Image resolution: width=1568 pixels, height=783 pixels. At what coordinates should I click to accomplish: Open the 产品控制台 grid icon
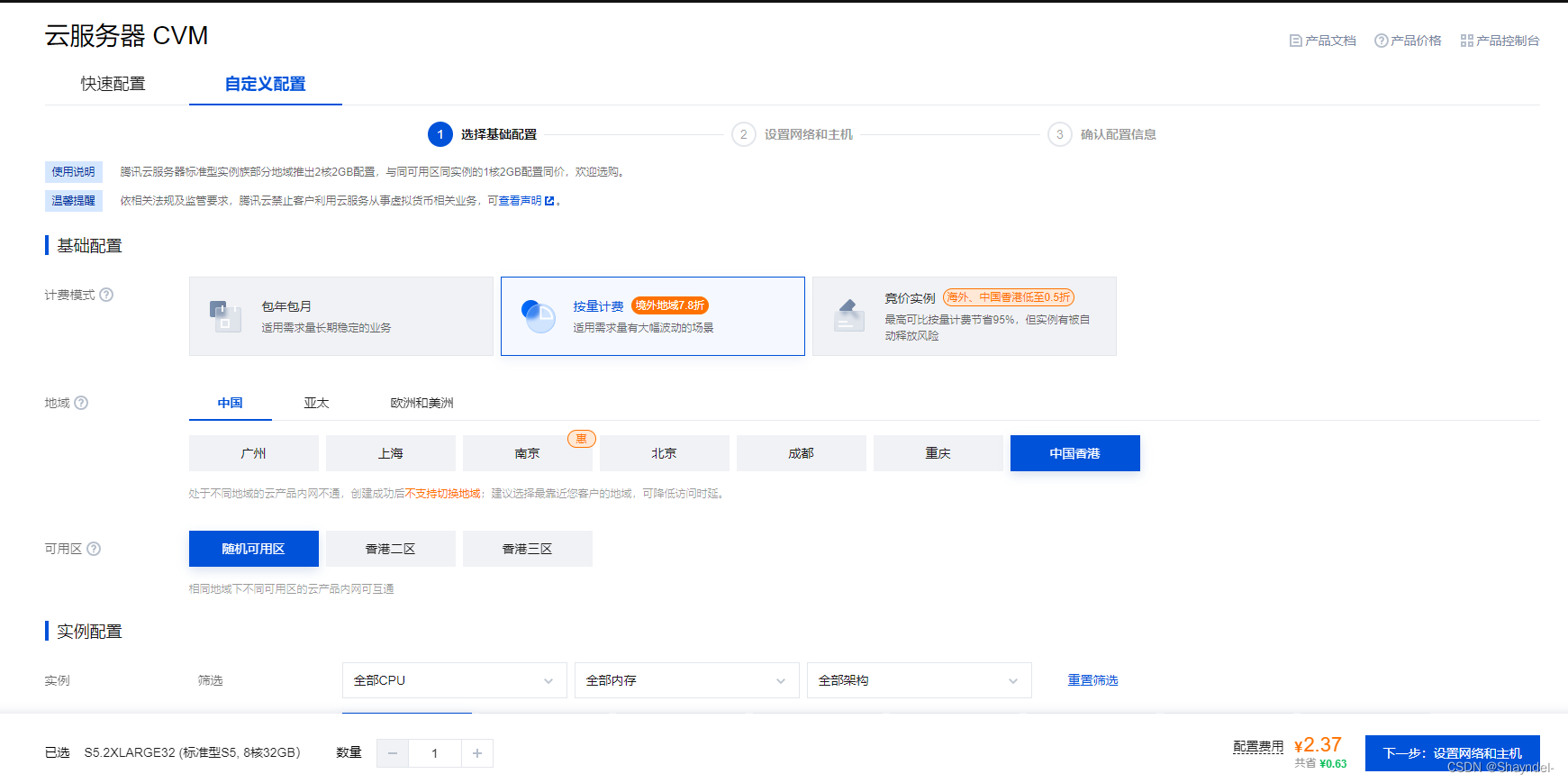tap(1466, 41)
